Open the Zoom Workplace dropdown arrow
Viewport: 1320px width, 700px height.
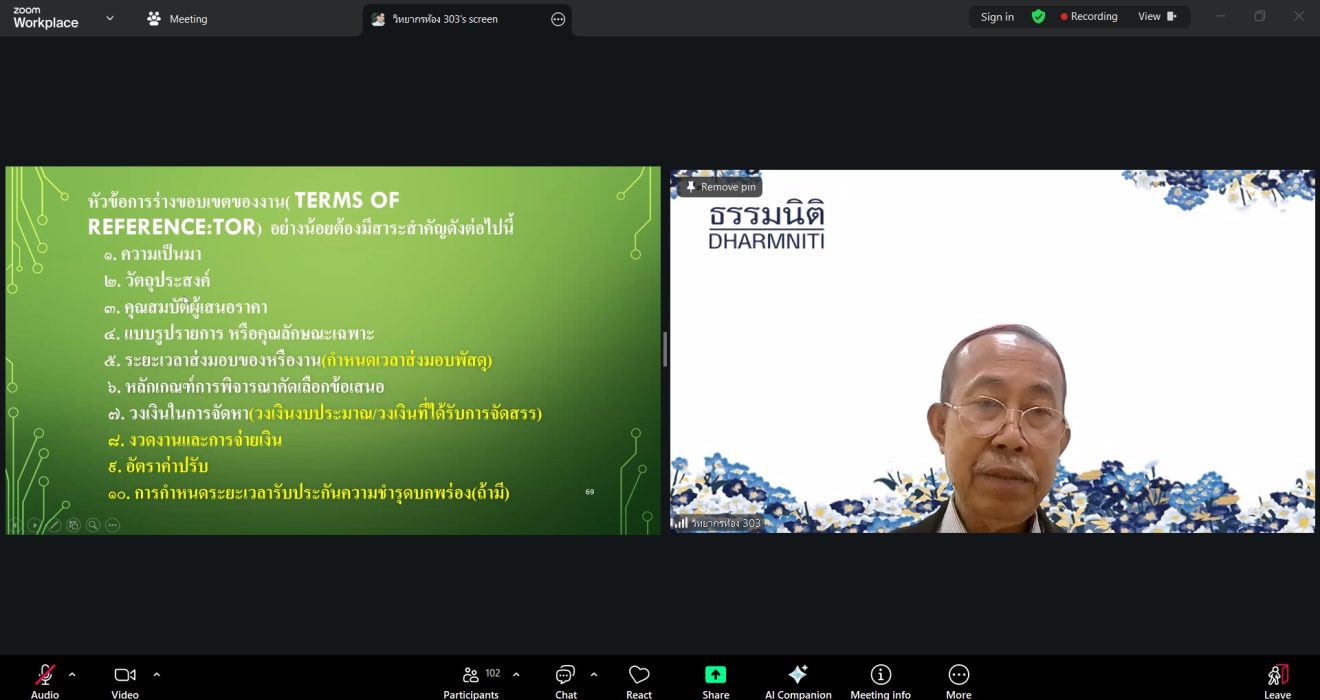pos(110,18)
